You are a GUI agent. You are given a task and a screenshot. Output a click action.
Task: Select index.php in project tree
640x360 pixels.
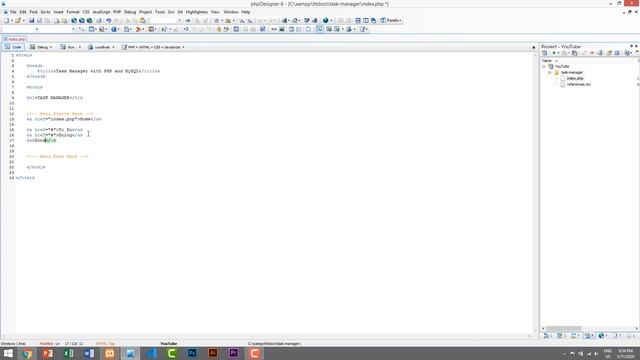tap(575, 78)
